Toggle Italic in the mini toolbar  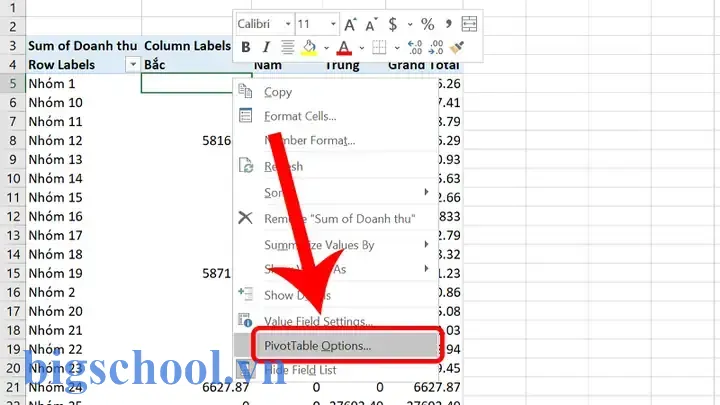tap(266, 47)
